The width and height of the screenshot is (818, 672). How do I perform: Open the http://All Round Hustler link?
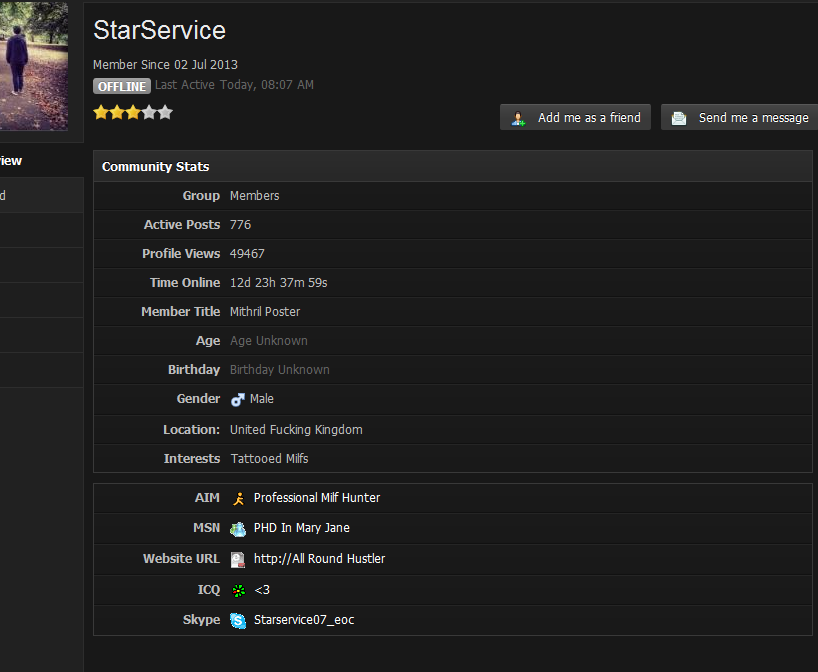[x=319, y=559]
